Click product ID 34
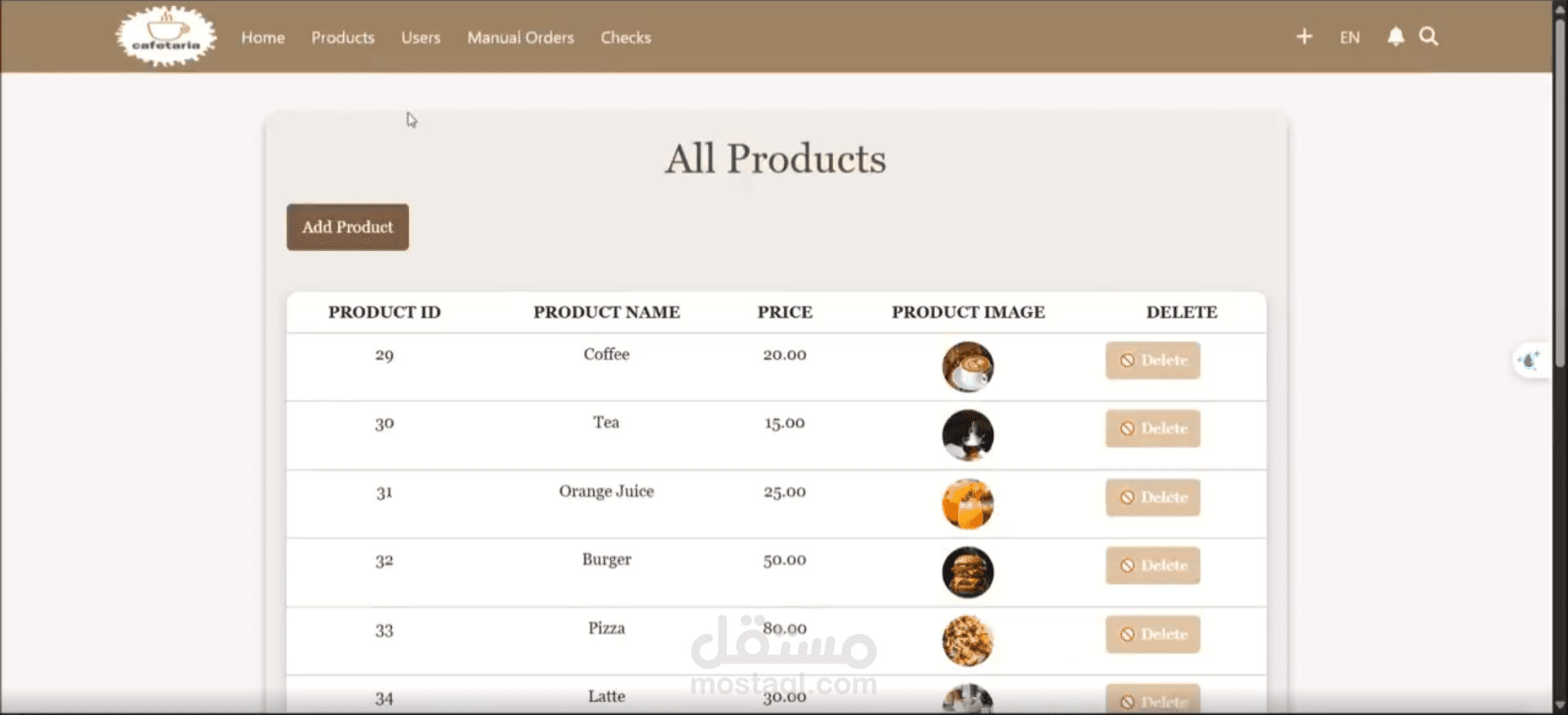 click(x=385, y=699)
